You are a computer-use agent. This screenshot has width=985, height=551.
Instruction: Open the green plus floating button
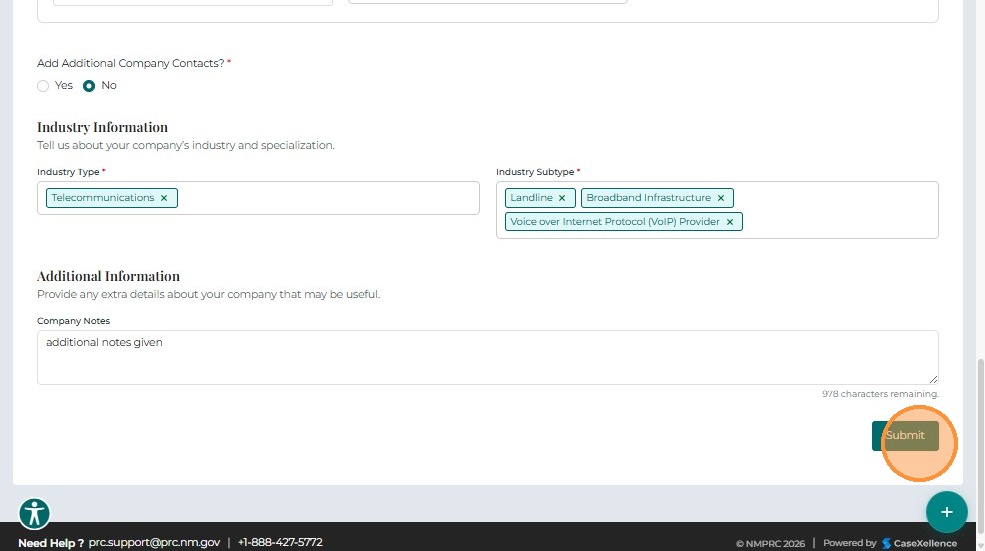coord(947,512)
